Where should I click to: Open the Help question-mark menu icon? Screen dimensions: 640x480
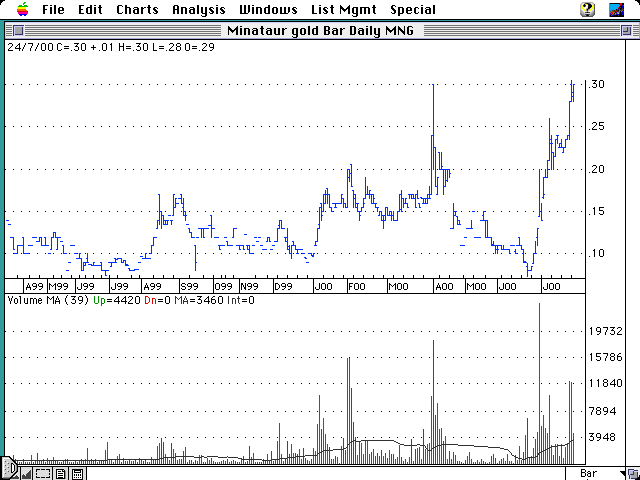point(587,9)
